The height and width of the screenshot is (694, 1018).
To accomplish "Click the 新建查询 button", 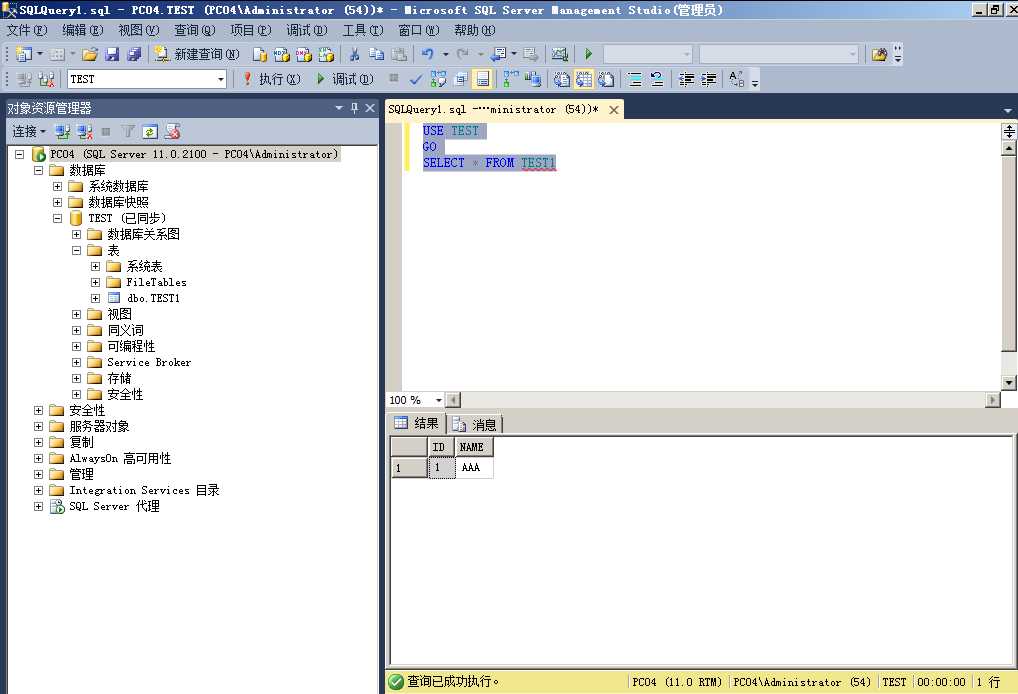I will point(197,55).
